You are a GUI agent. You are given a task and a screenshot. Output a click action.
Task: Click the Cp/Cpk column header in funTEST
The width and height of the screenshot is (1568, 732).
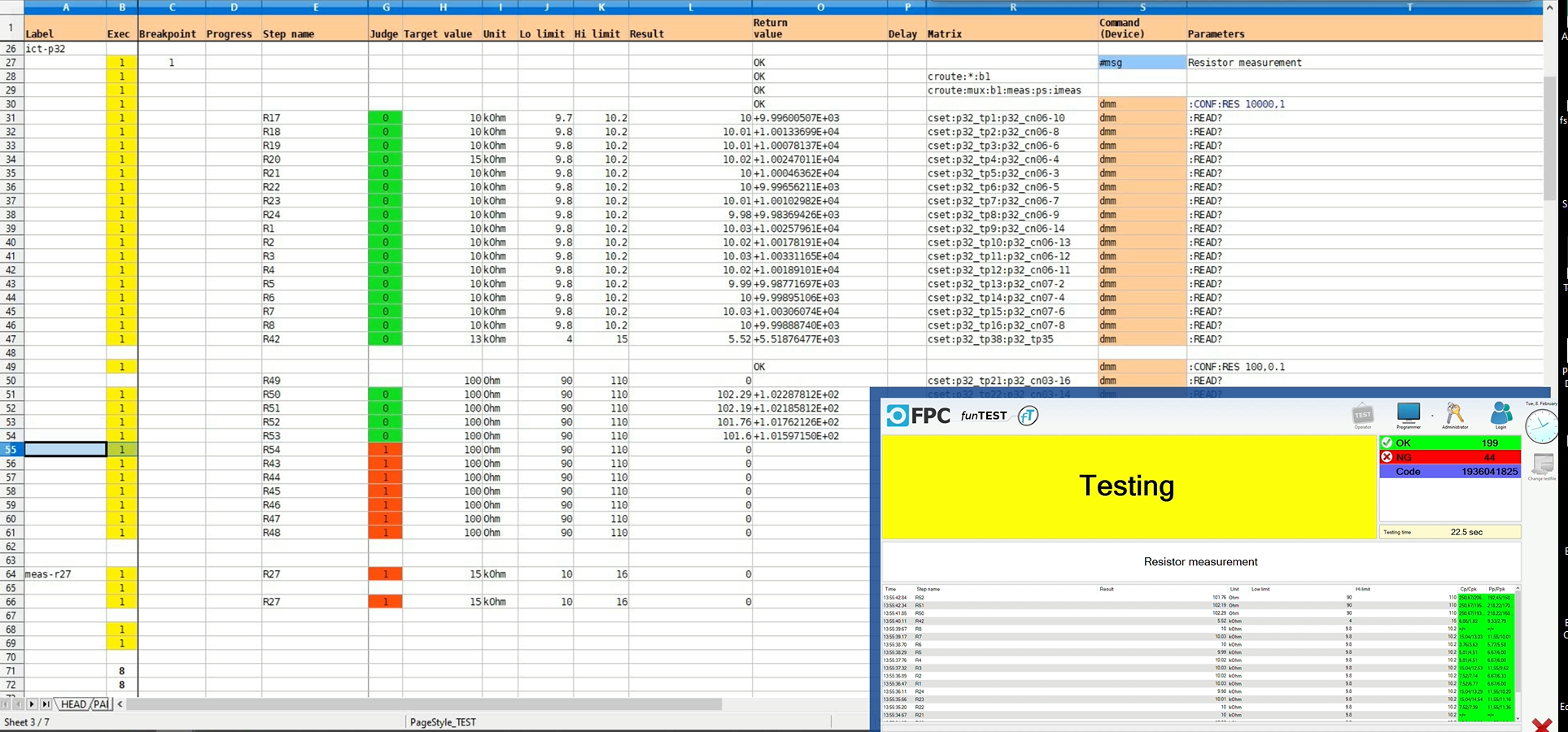tap(1469, 589)
